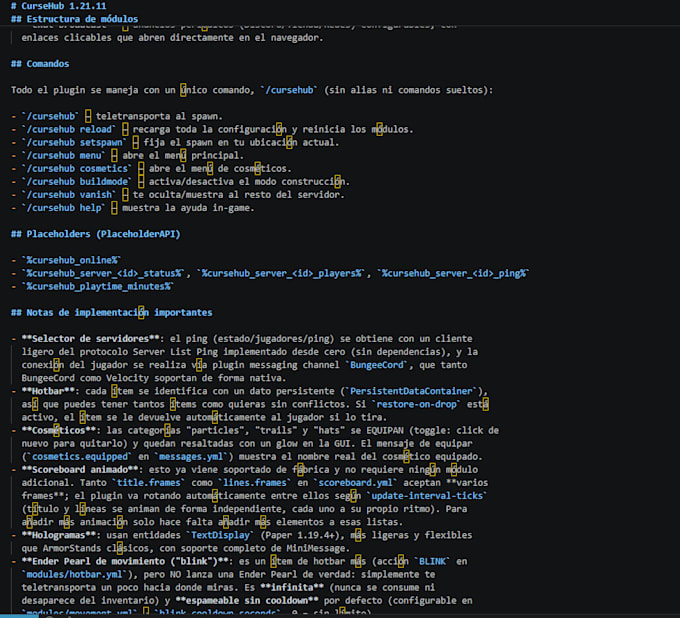Click the bold '**Hotbar**' label
680x618 pixels.
coord(48,391)
